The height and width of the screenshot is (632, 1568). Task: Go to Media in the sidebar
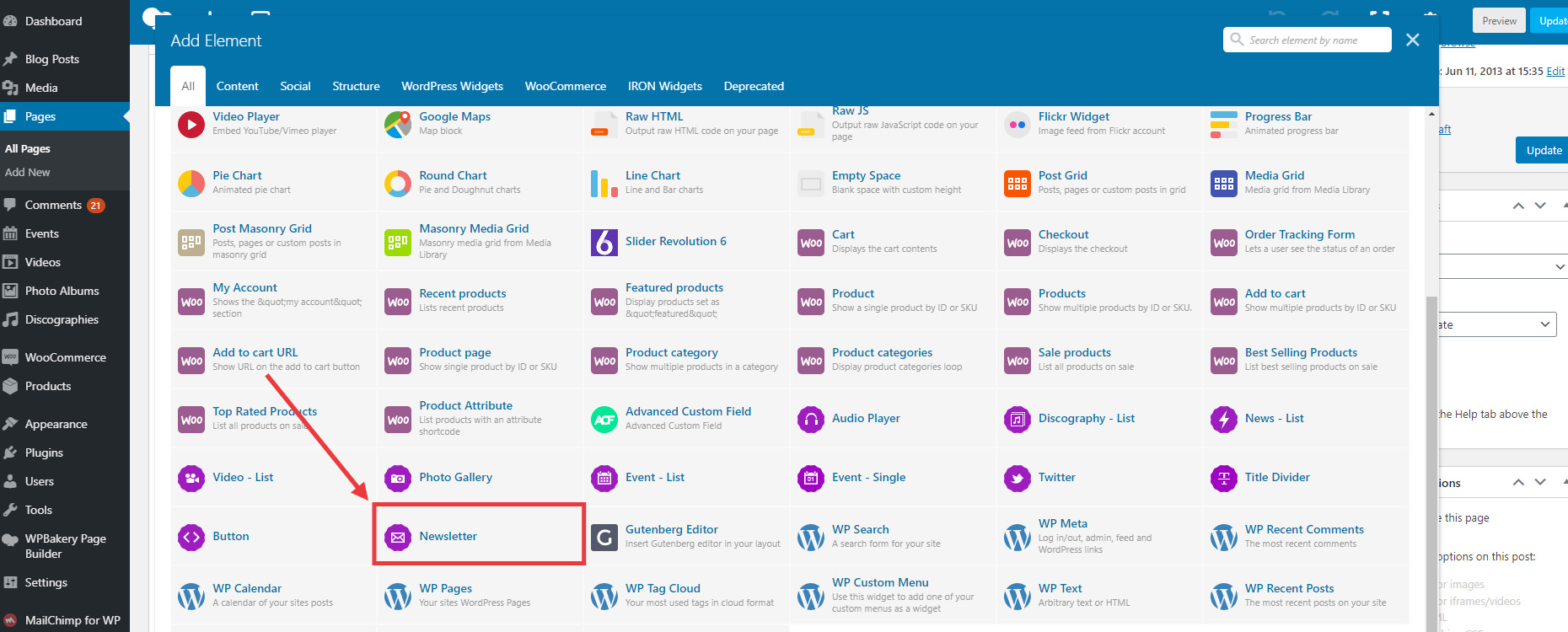pyautogui.click(x=41, y=88)
